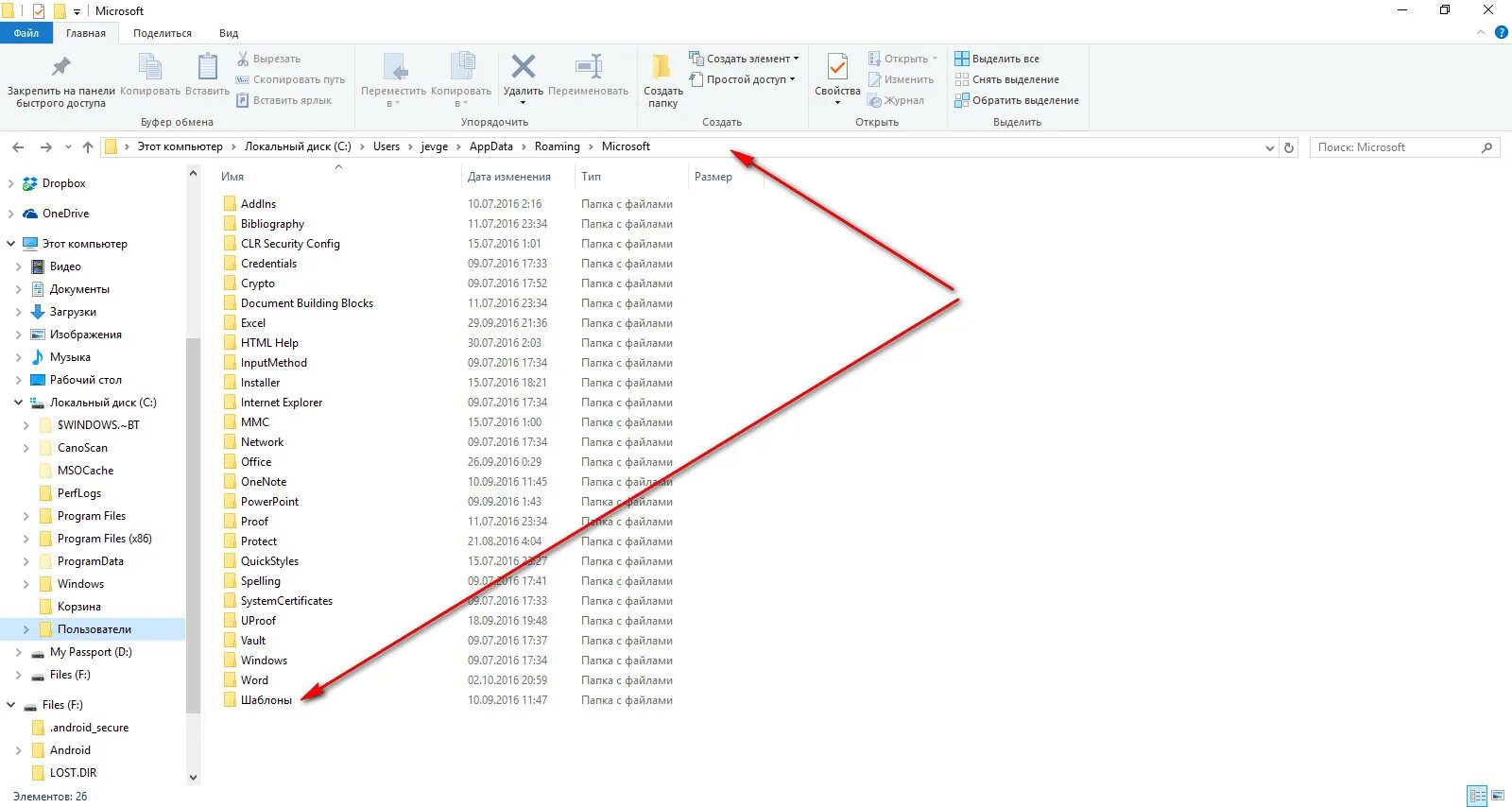The image size is (1512, 807).
Task: Expand OneDrive tree node
Action: tap(11, 215)
